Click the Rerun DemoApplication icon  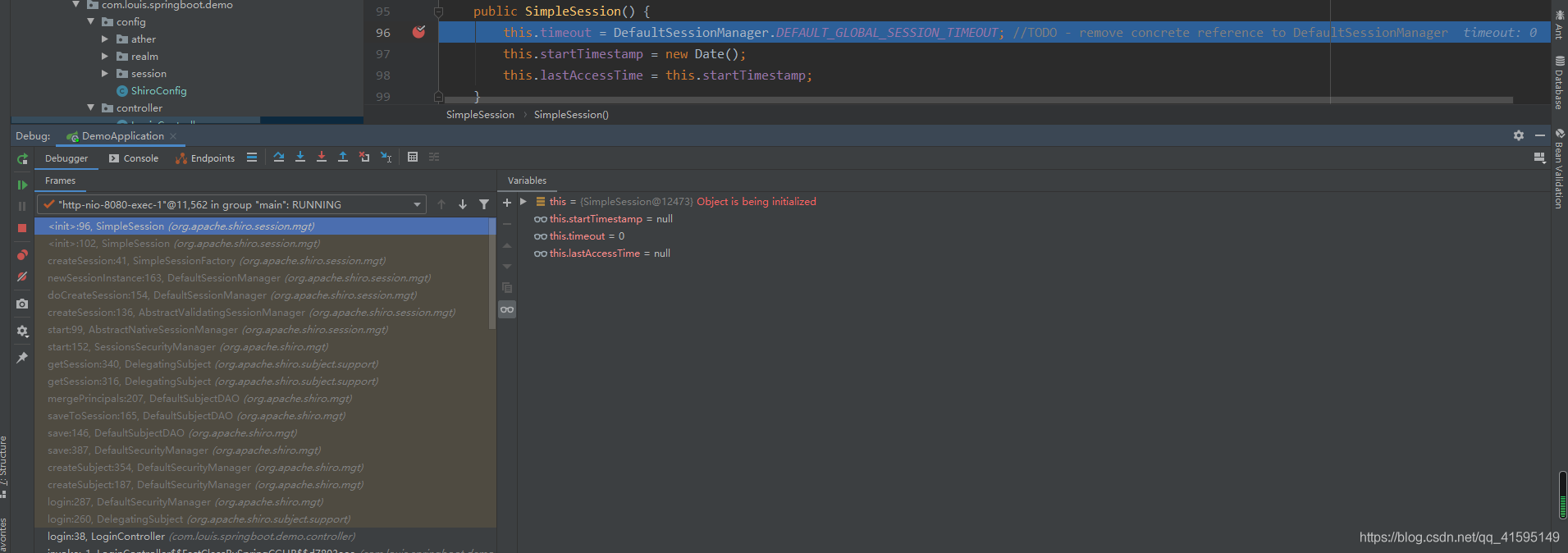pyautogui.click(x=22, y=158)
